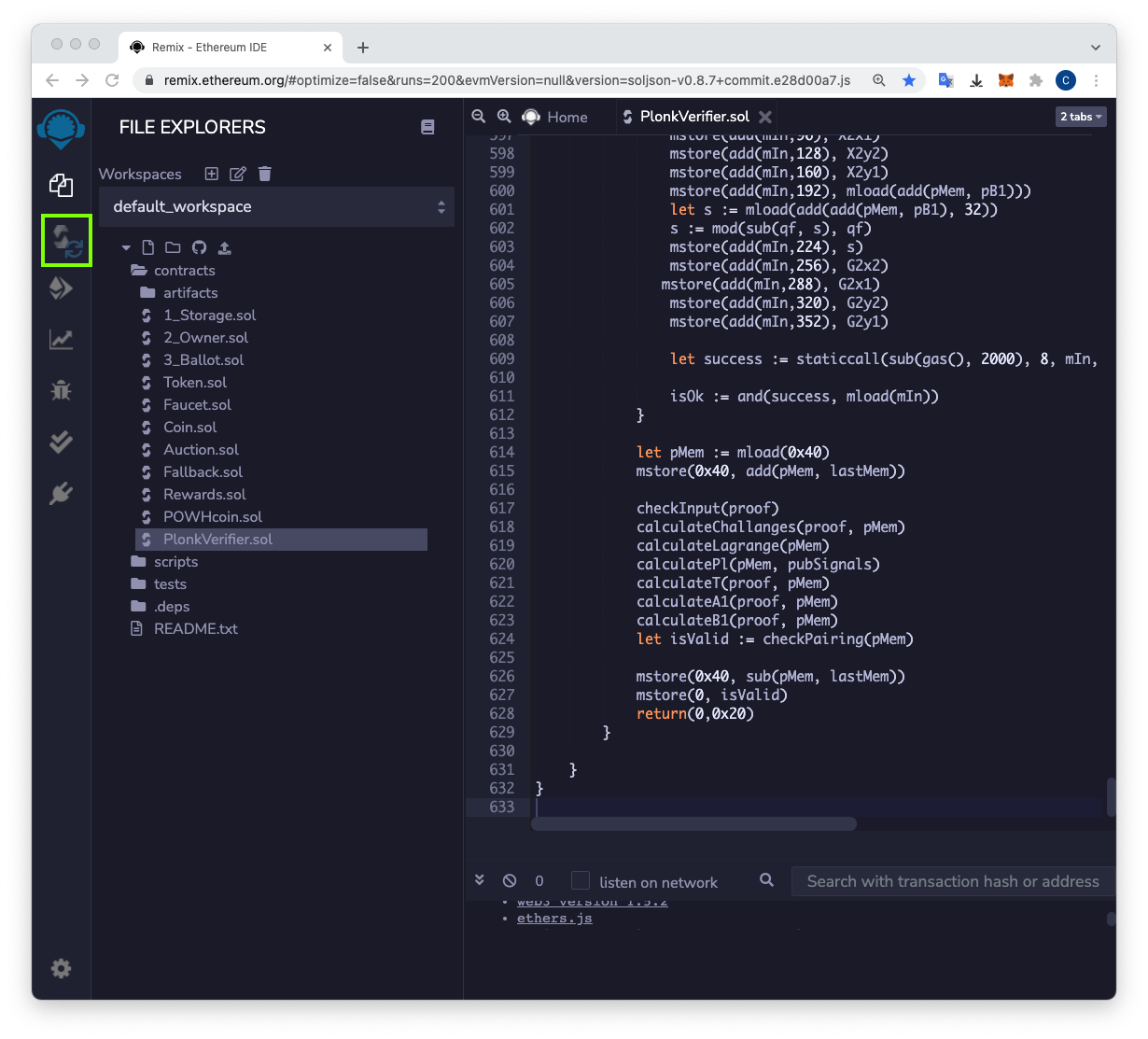Open the Debugger bug icon

pyautogui.click(x=61, y=390)
